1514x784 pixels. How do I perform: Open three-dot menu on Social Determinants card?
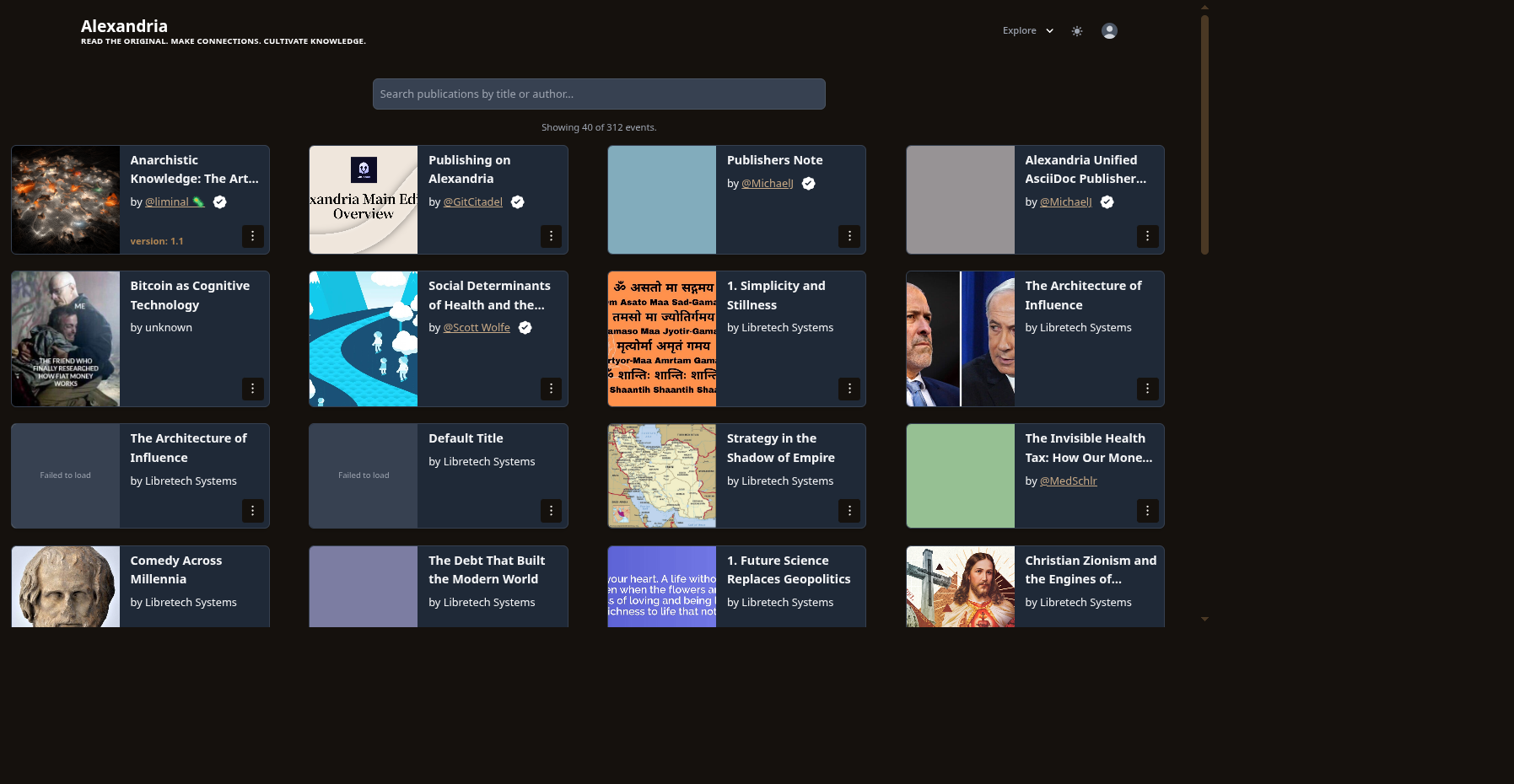(551, 389)
